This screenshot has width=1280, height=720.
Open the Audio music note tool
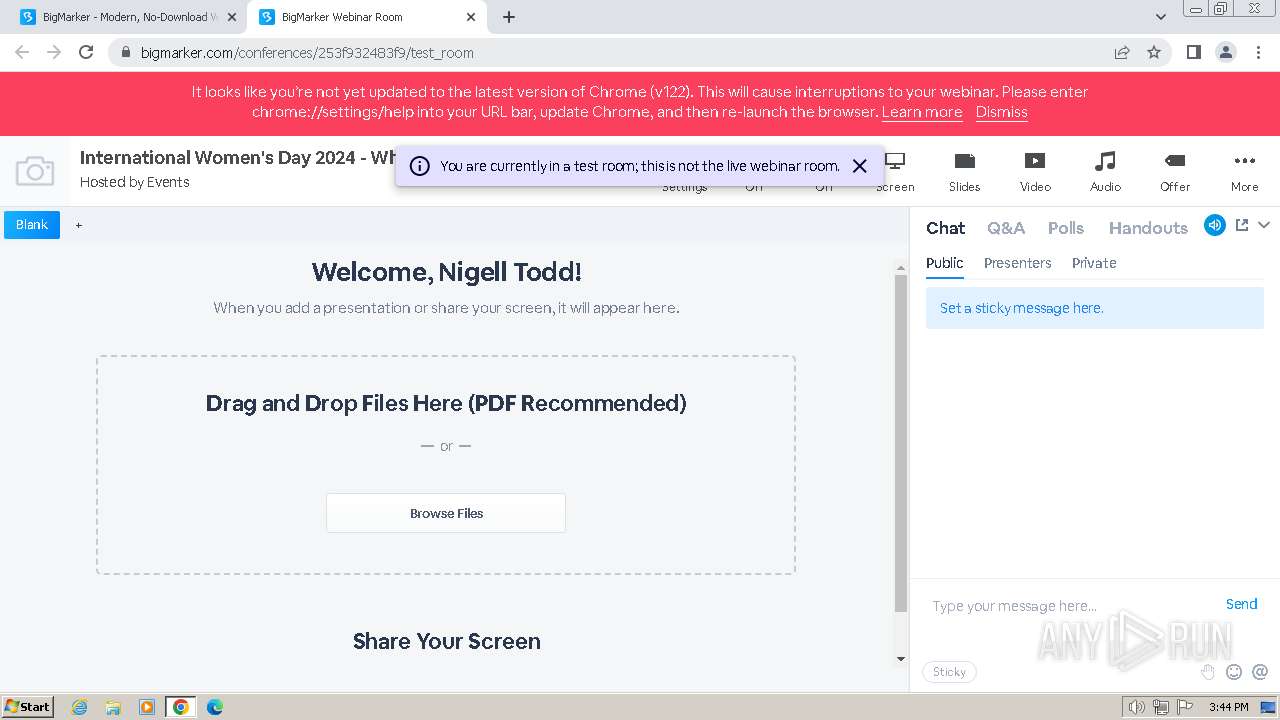point(1105,172)
